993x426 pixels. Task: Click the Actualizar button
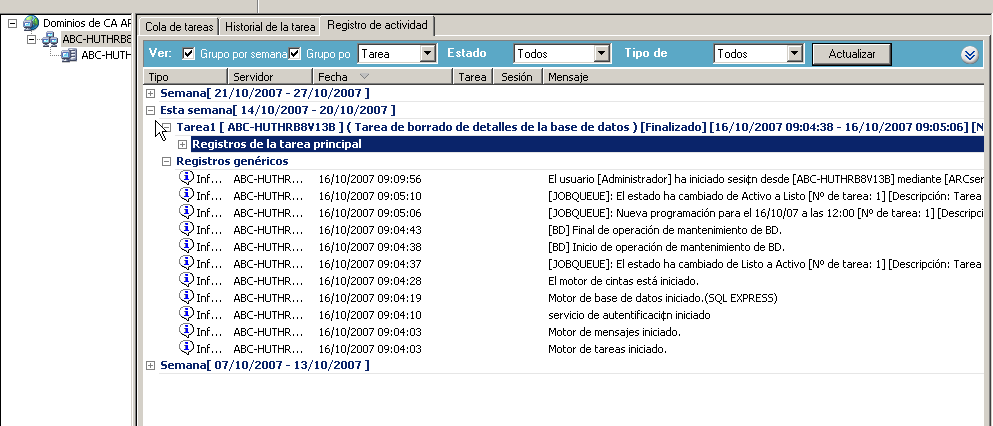(852, 54)
